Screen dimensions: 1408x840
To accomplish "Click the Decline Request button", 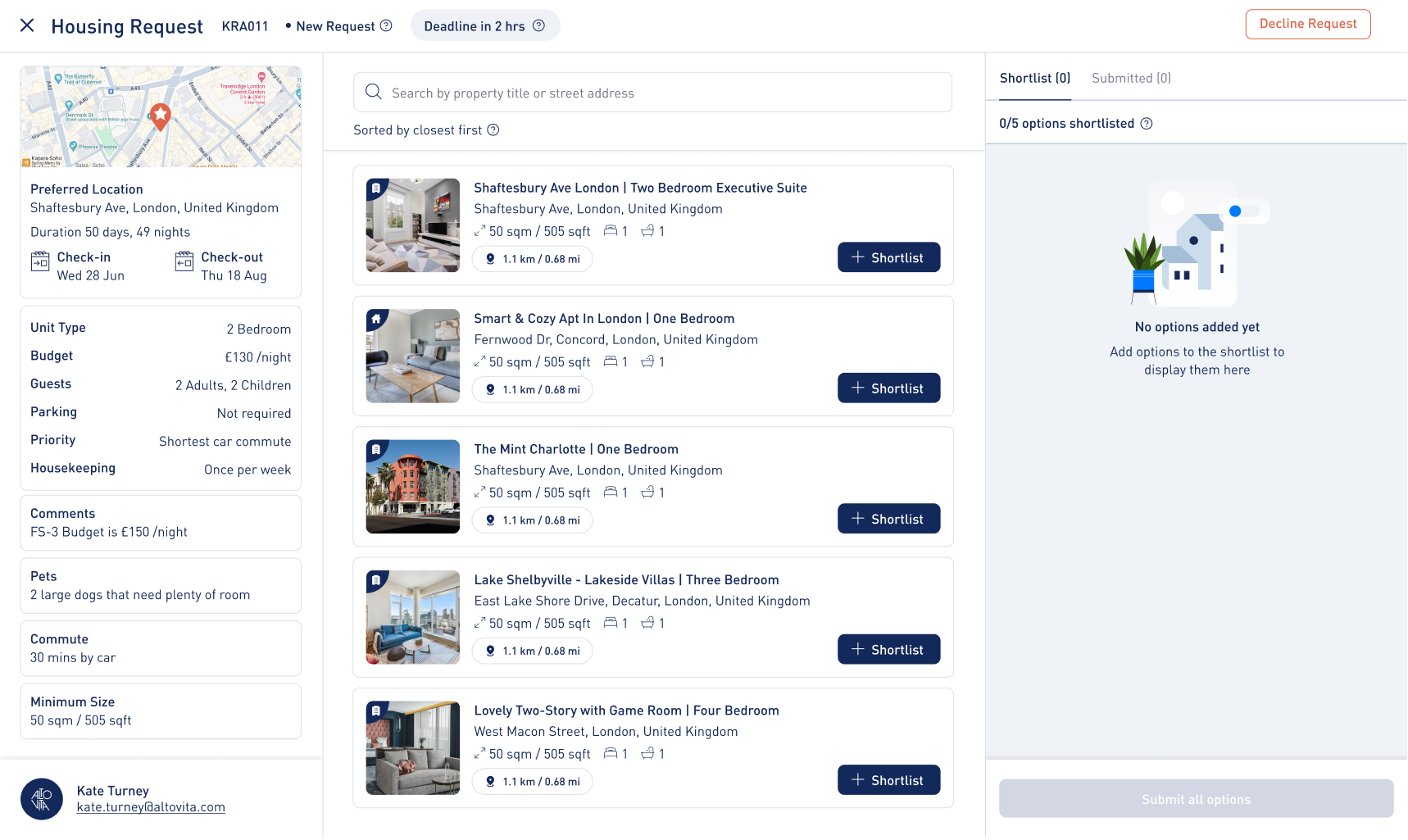I will pos(1307,24).
